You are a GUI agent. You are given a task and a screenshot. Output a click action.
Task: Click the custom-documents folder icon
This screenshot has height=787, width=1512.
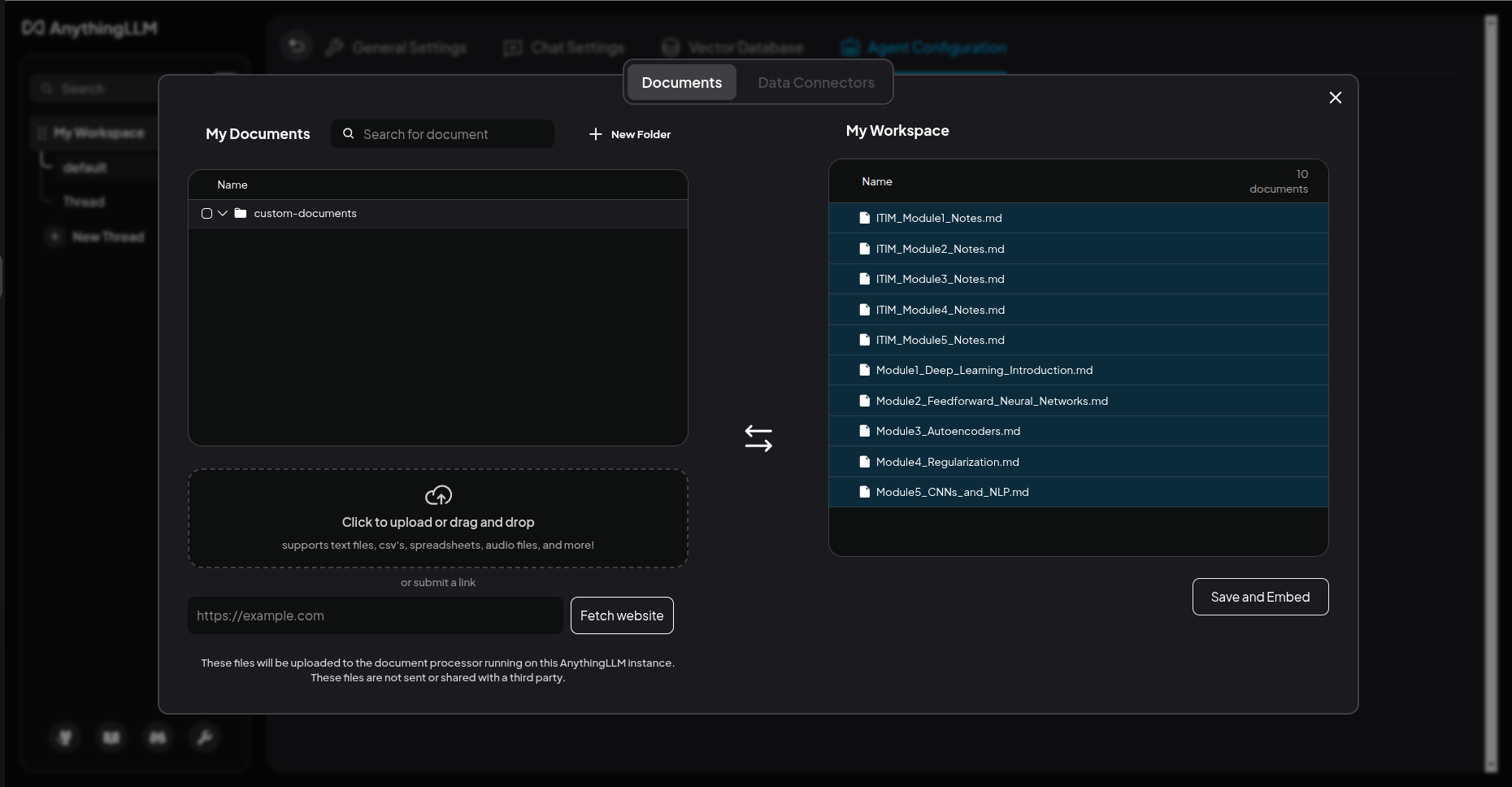(x=240, y=213)
